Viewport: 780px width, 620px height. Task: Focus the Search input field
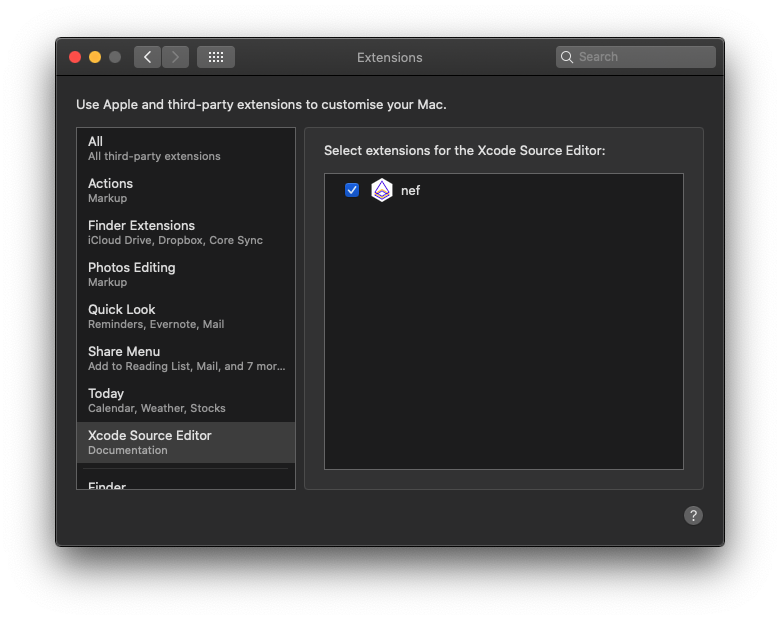click(x=636, y=57)
